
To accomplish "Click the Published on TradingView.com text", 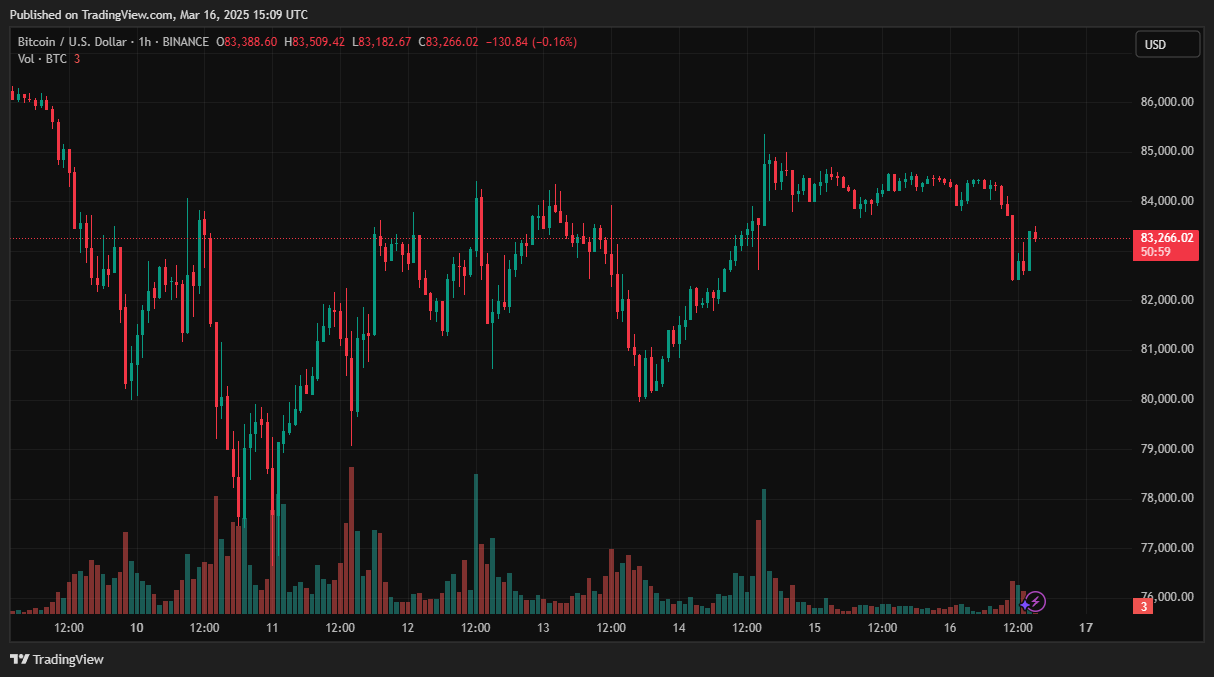I will (x=158, y=14).
